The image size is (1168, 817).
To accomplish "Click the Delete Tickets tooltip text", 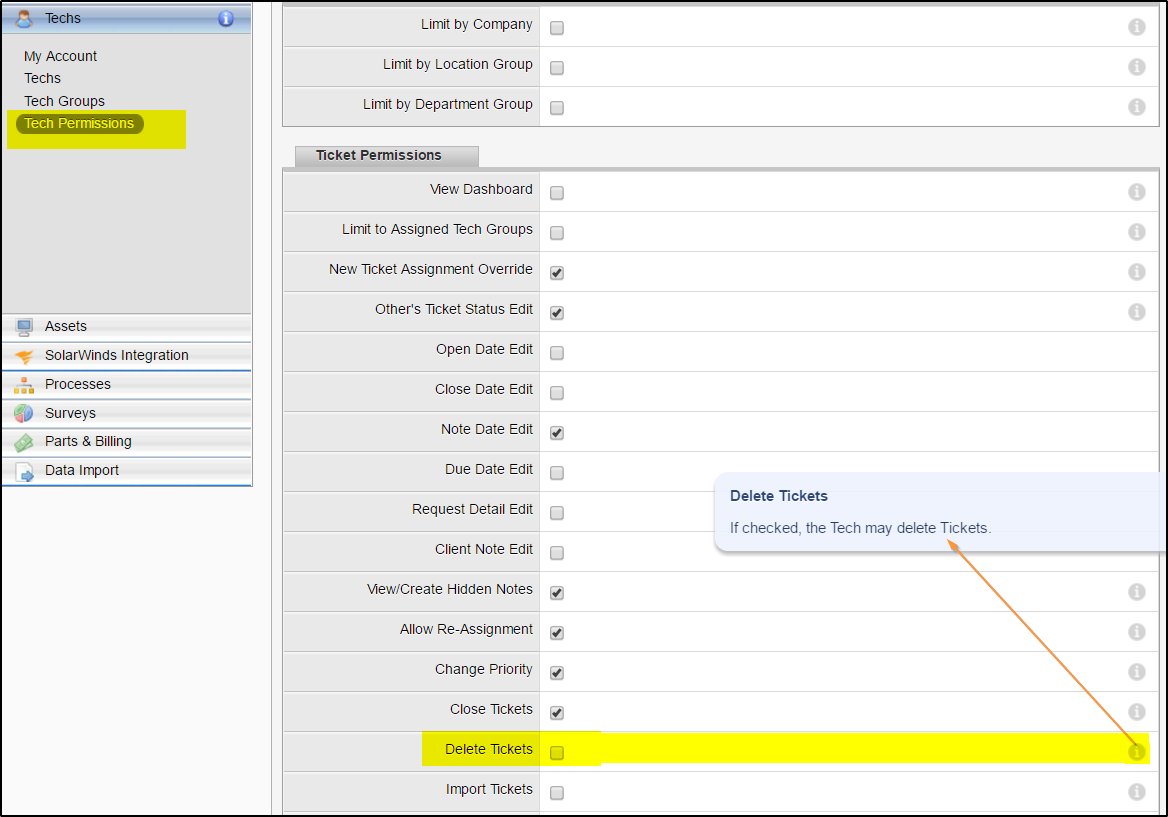I will pos(860,528).
